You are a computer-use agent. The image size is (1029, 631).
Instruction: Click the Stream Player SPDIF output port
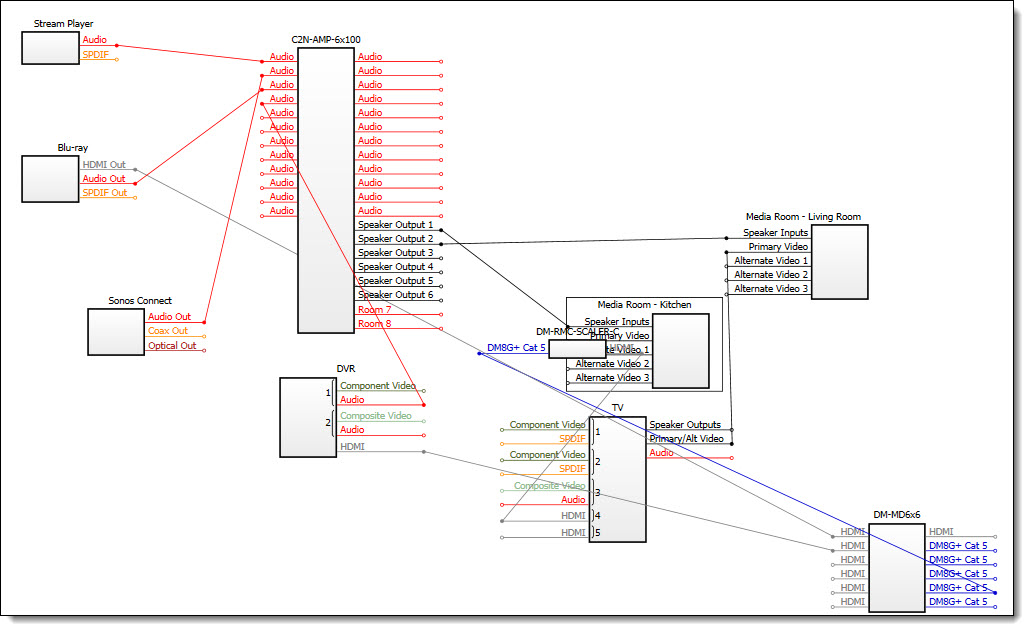click(x=96, y=54)
